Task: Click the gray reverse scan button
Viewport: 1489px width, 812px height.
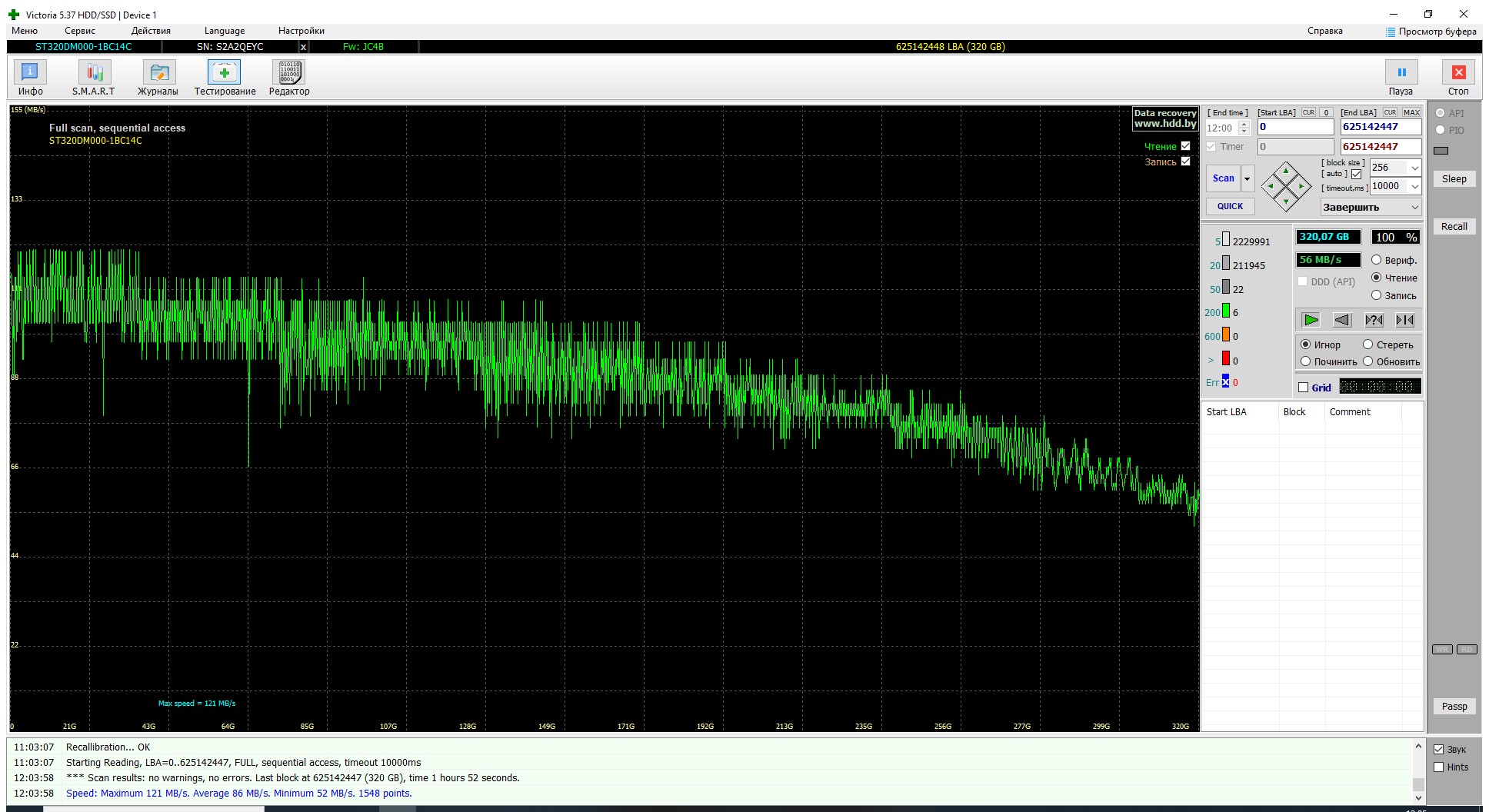Action: tap(1342, 320)
